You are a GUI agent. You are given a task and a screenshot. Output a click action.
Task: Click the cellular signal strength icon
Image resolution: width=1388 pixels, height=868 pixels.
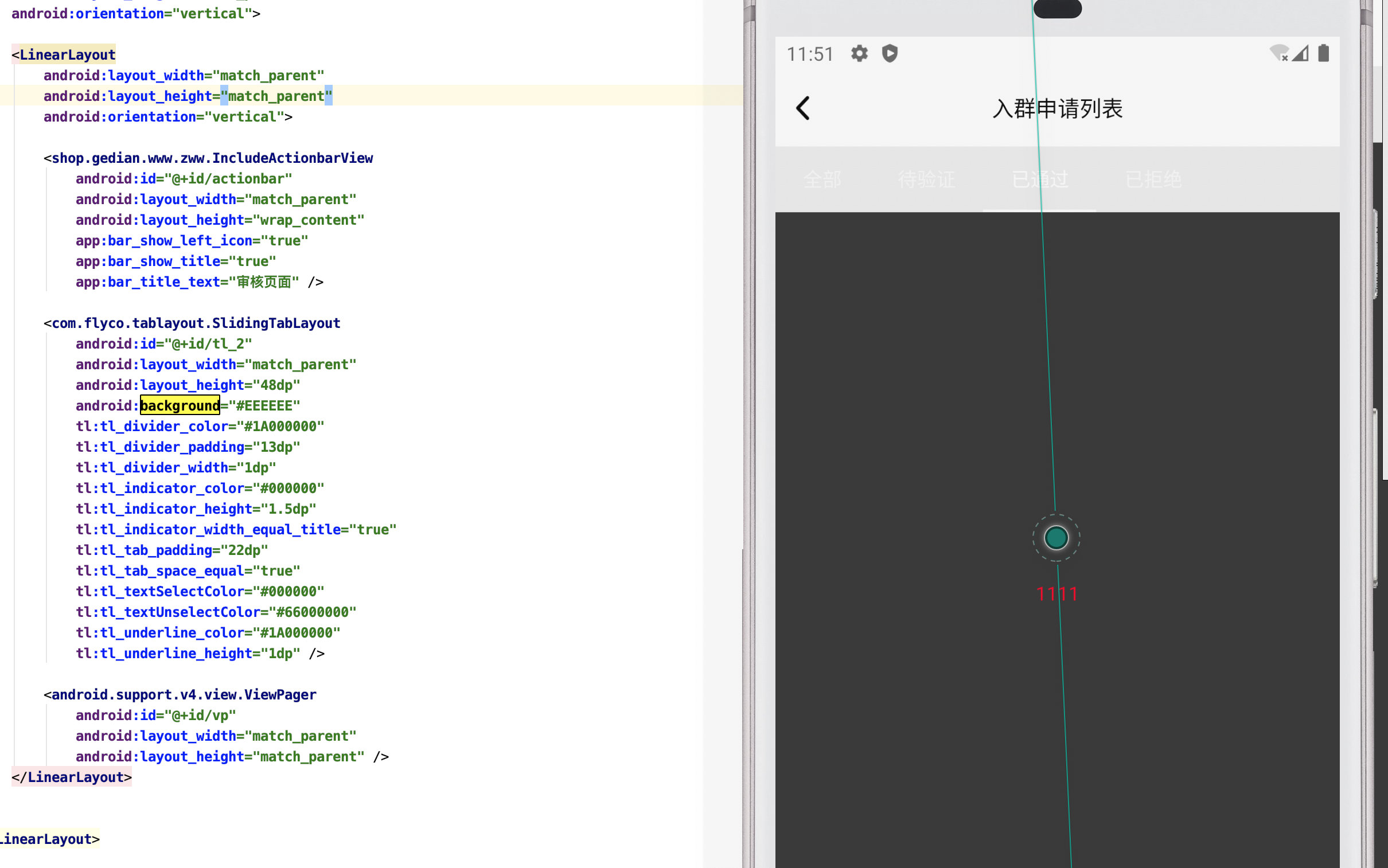[1301, 52]
